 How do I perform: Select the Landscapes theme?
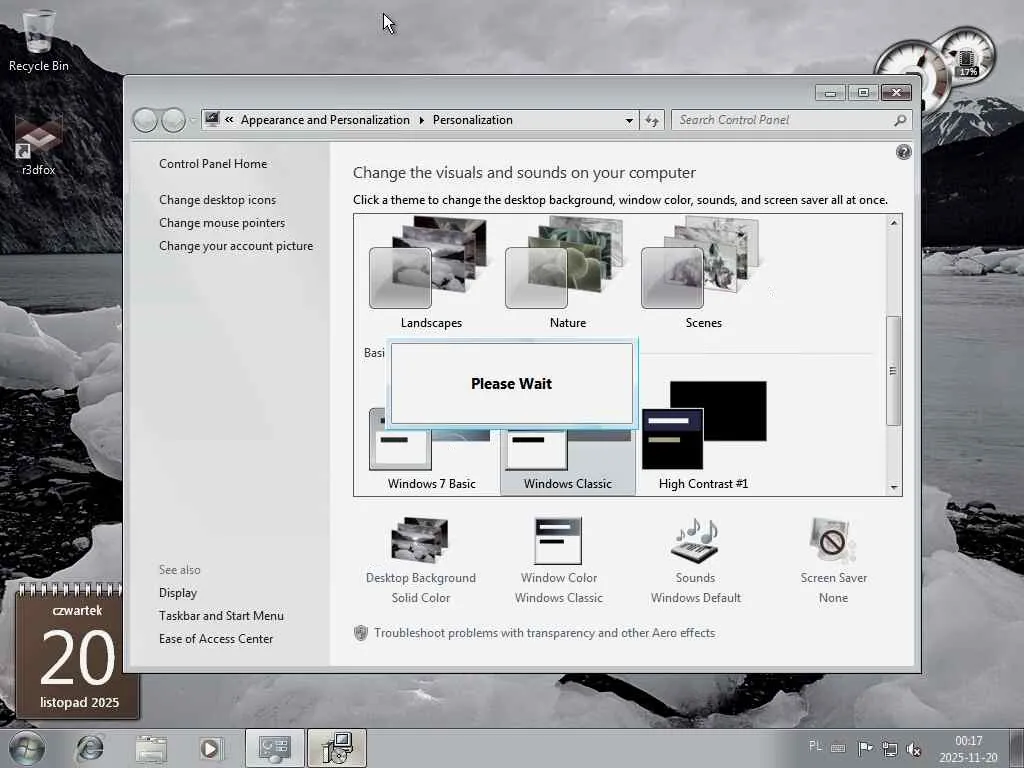(x=431, y=273)
